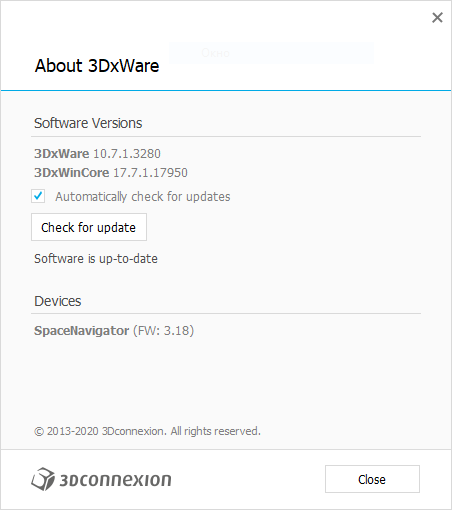Image resolution: width=452 pixels, height=510 pixels.
Task: Click the 2013-2020 3Dconnexion copyright notice
Action: click(147, 431)
